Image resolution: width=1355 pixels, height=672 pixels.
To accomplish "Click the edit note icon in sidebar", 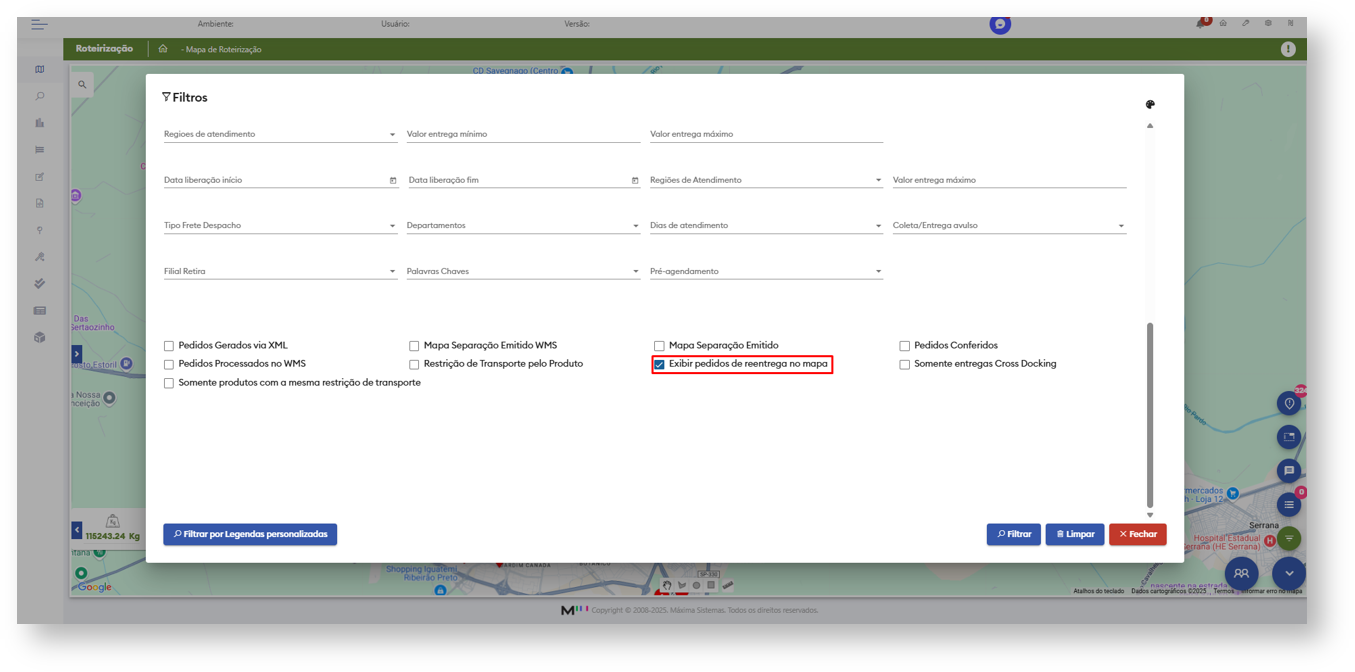I will coord(40,177).
